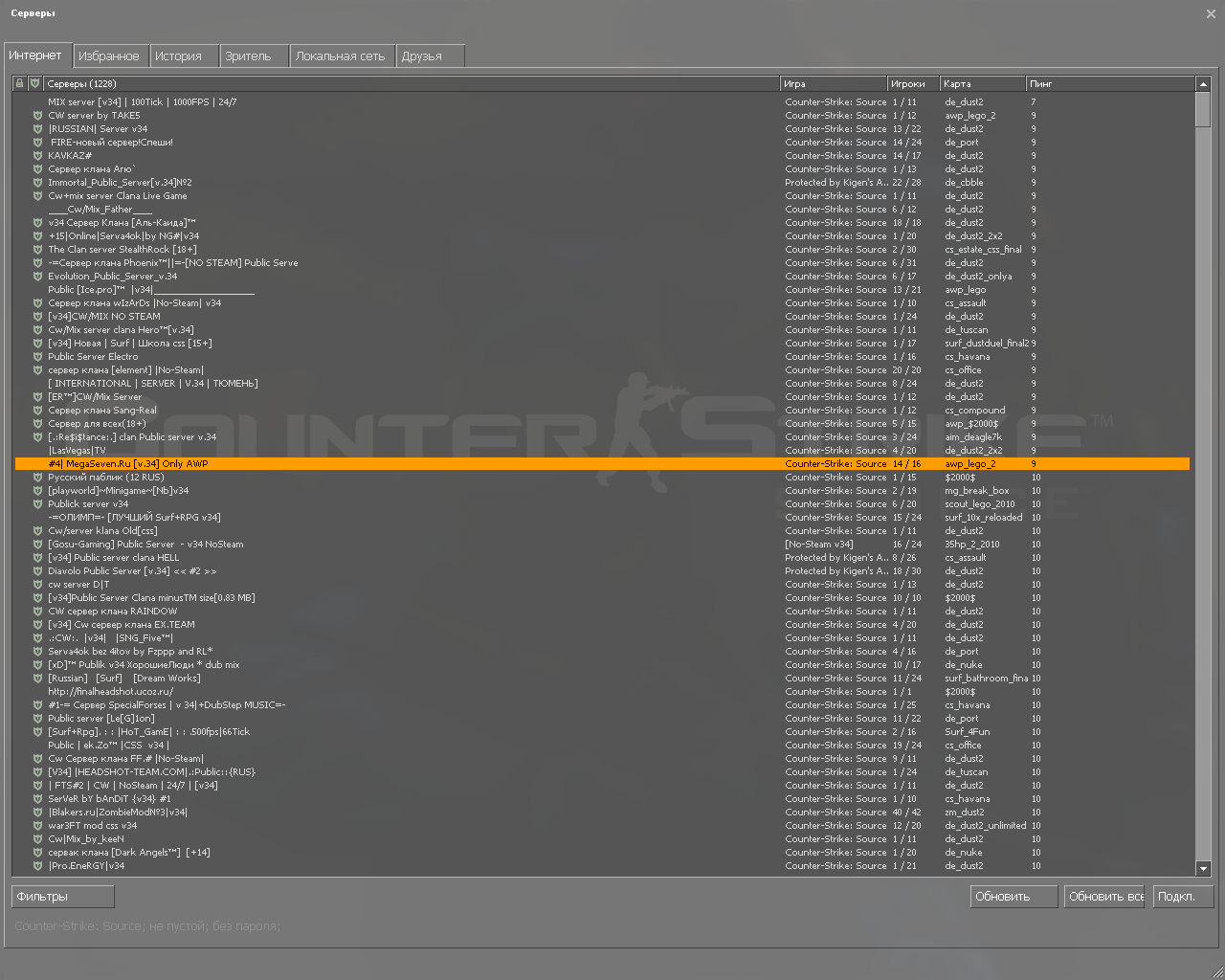Click shield icon beside CW server by TAKE5

[x=37, y=116]
